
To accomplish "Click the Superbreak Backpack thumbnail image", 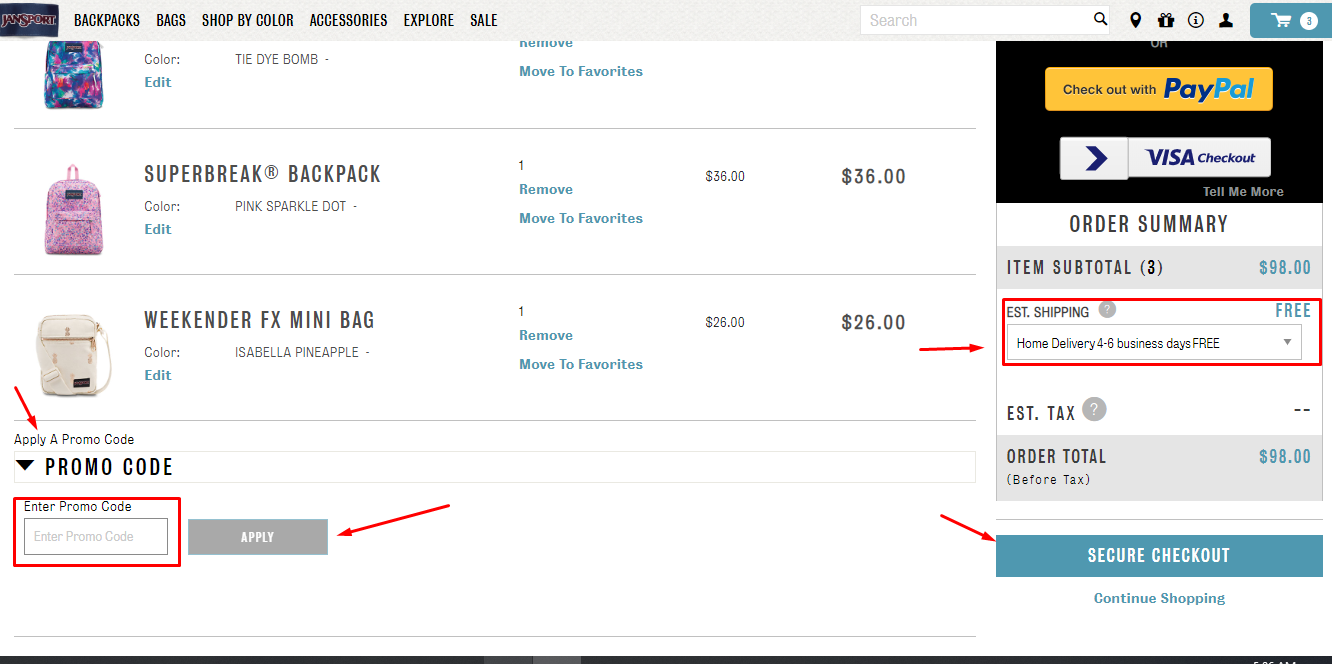I will (x=74, y=209).
